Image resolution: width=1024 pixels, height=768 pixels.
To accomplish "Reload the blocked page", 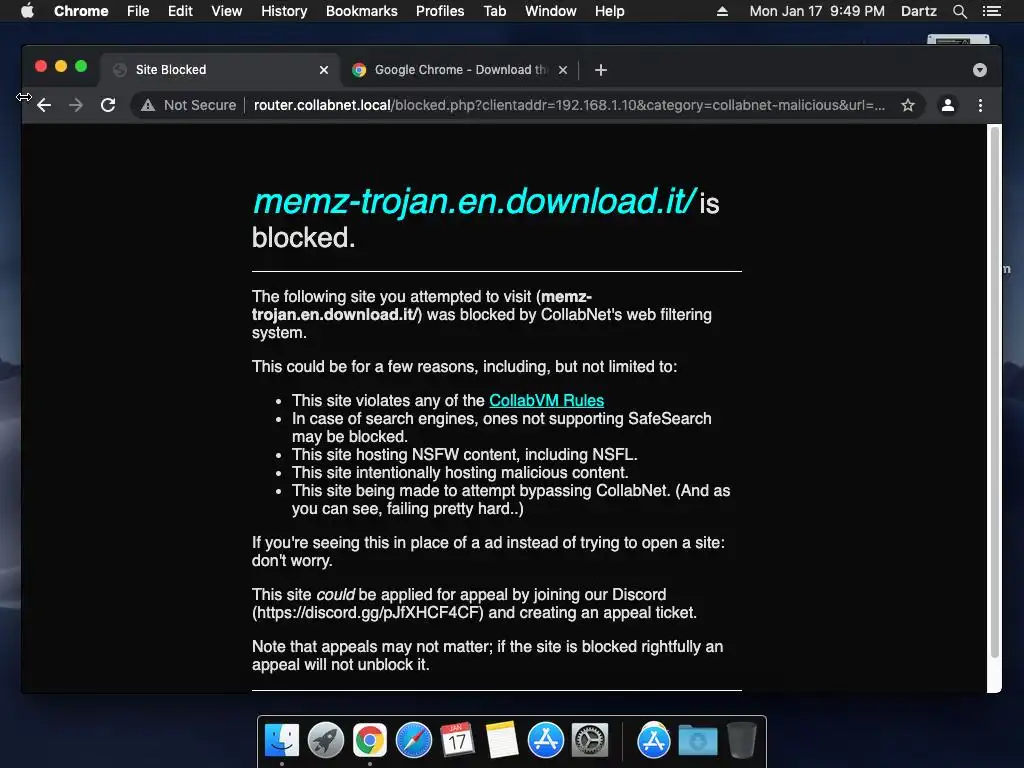I will 108,105.
